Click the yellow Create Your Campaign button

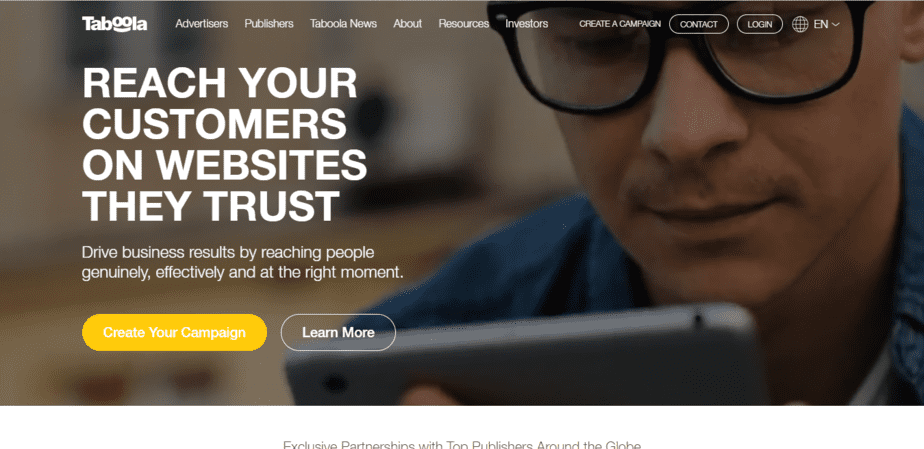(174, 332)
